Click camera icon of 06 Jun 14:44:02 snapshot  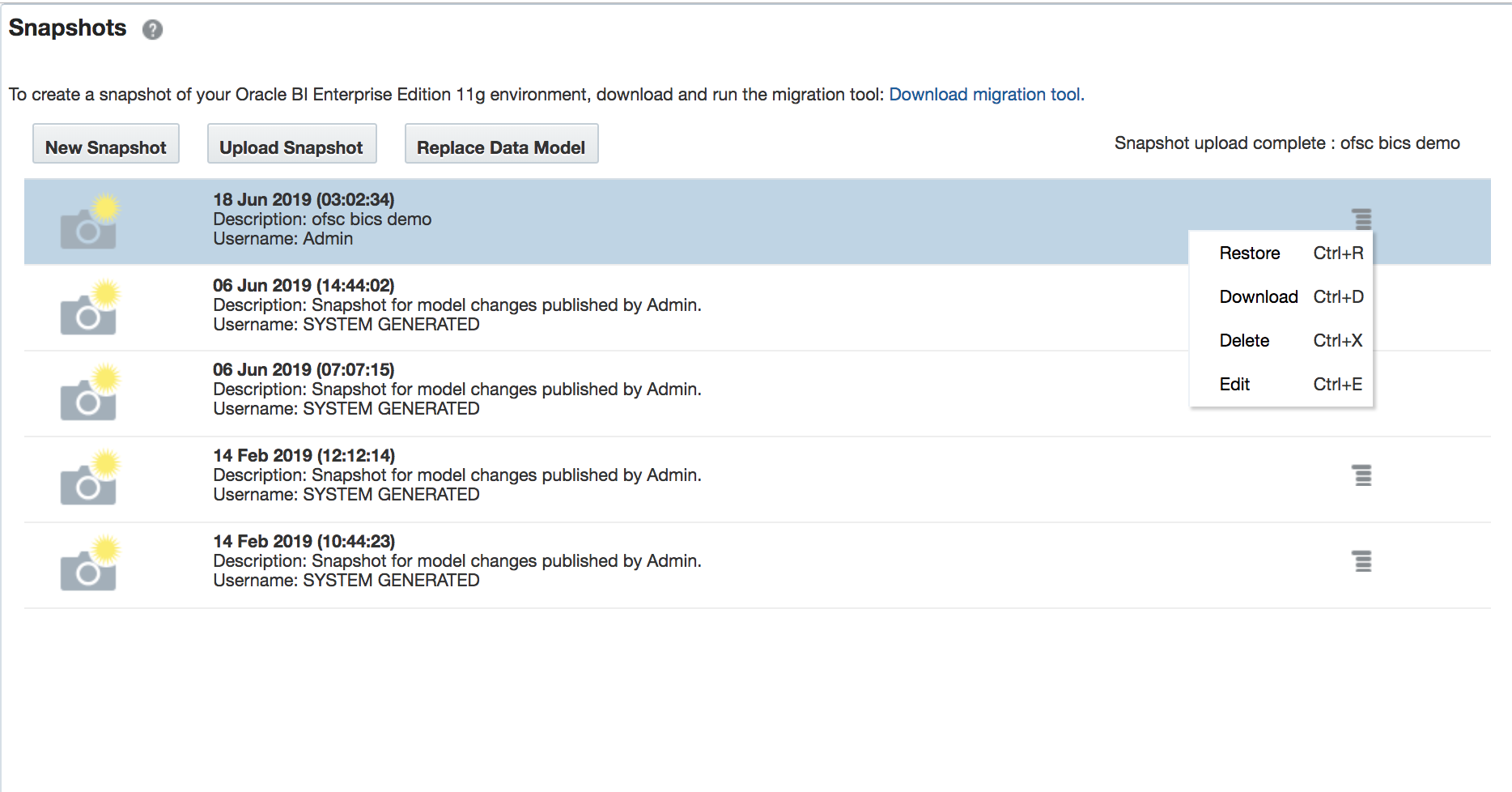click(89, 310)
